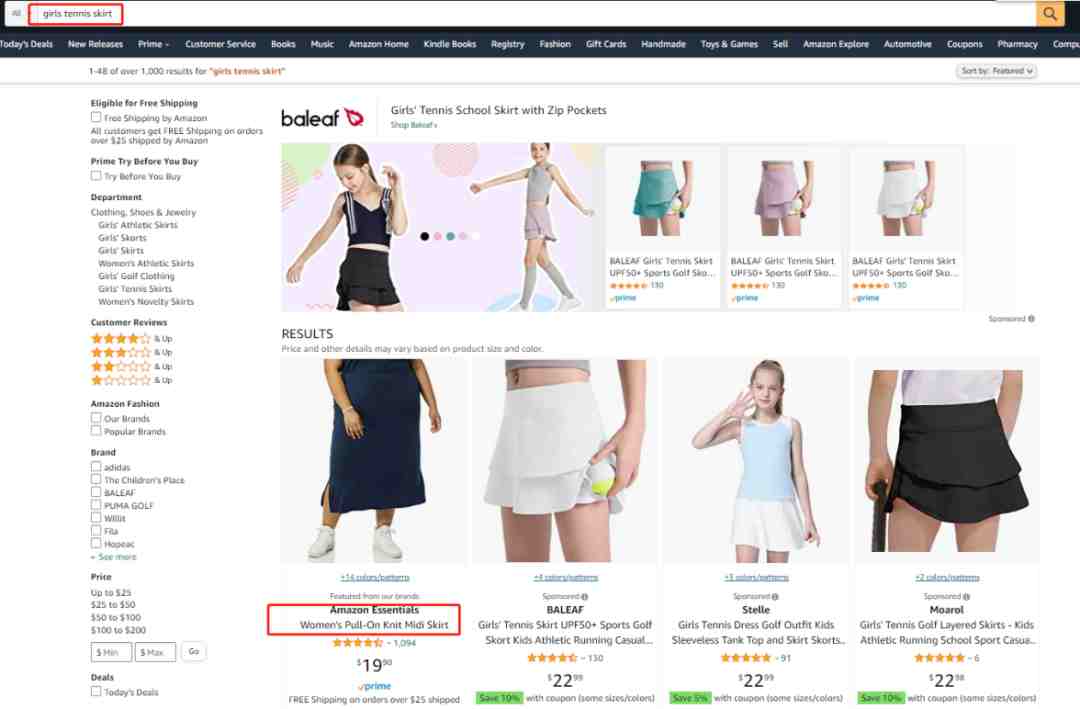The height and width of the screenshot is (709, 1080).
Task: Open Coupons nav item
Action: [964, 44]
